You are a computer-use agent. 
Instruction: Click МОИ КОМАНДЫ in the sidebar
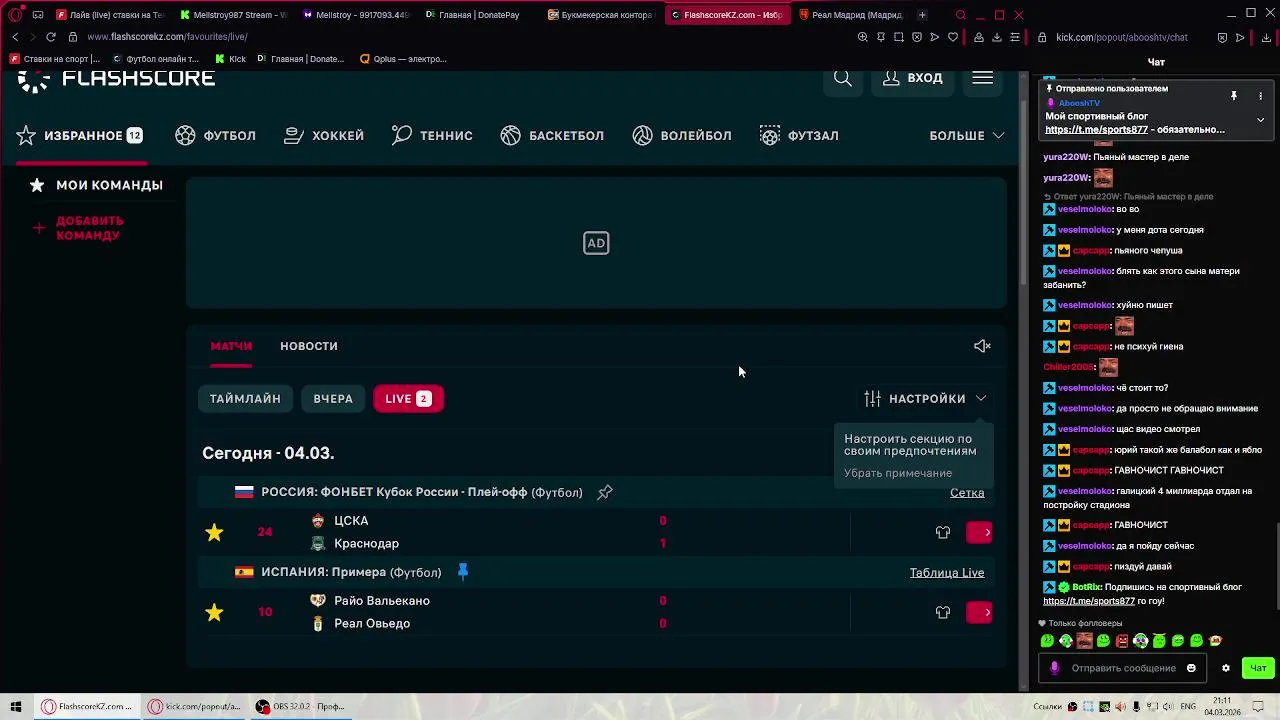pos(96,185)
